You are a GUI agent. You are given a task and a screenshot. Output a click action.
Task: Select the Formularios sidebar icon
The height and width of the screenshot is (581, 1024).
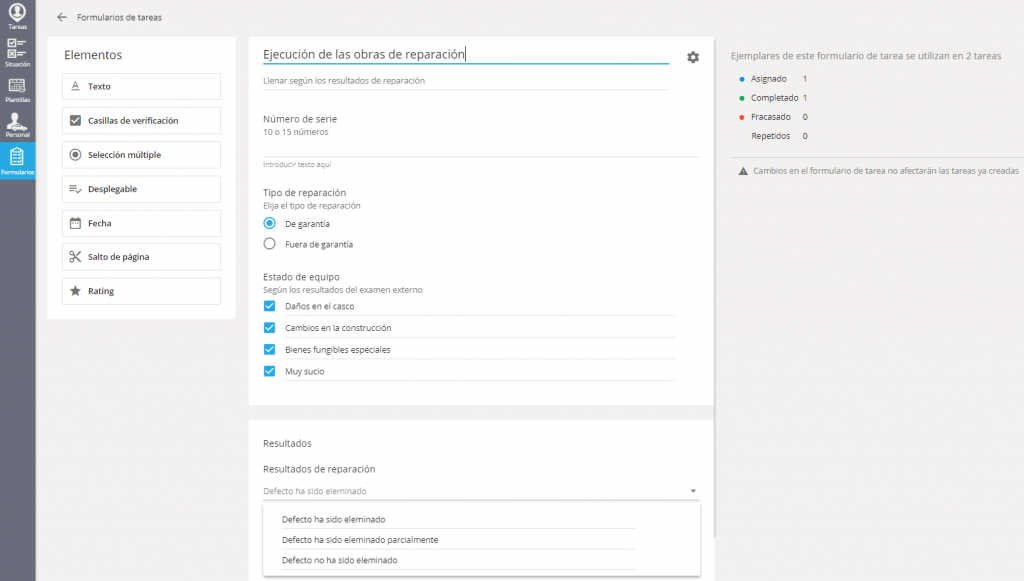(x=17, y=160)
